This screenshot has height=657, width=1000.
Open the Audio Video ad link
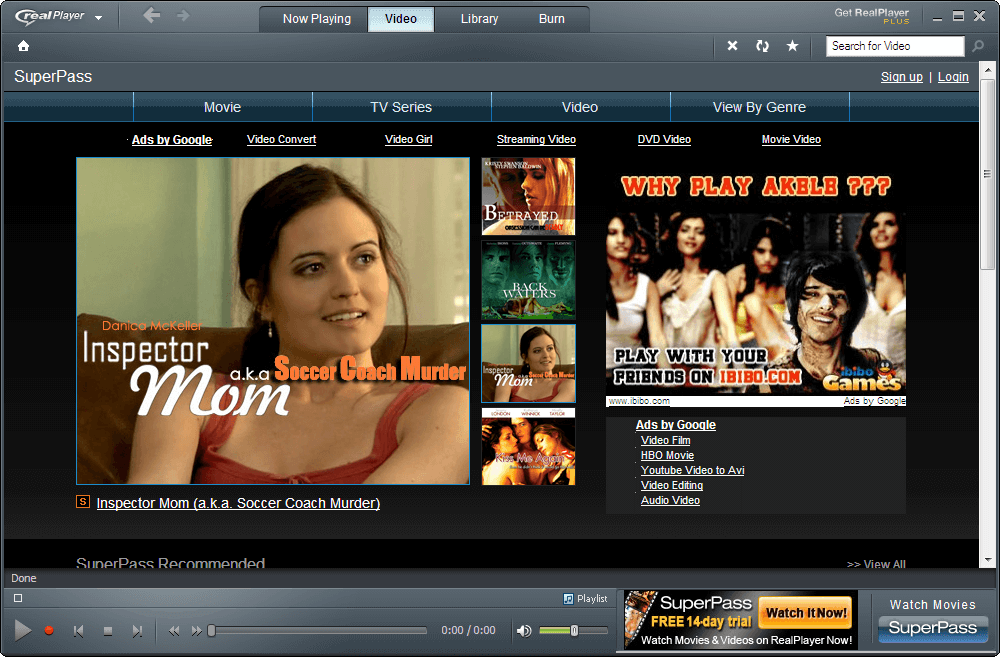[x=670, y=500]
